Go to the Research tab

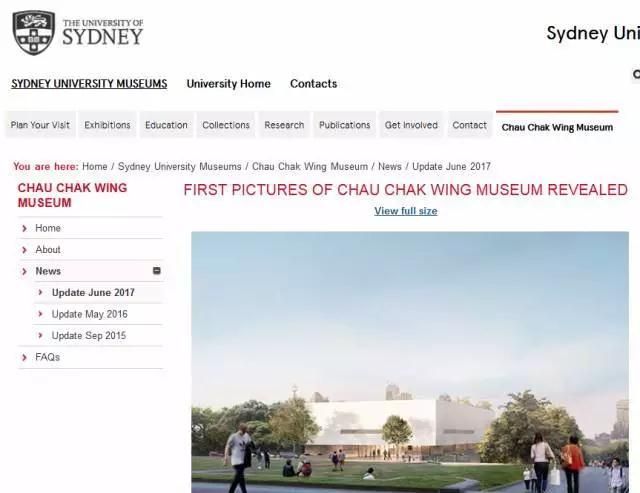click(x=284, y=125)
